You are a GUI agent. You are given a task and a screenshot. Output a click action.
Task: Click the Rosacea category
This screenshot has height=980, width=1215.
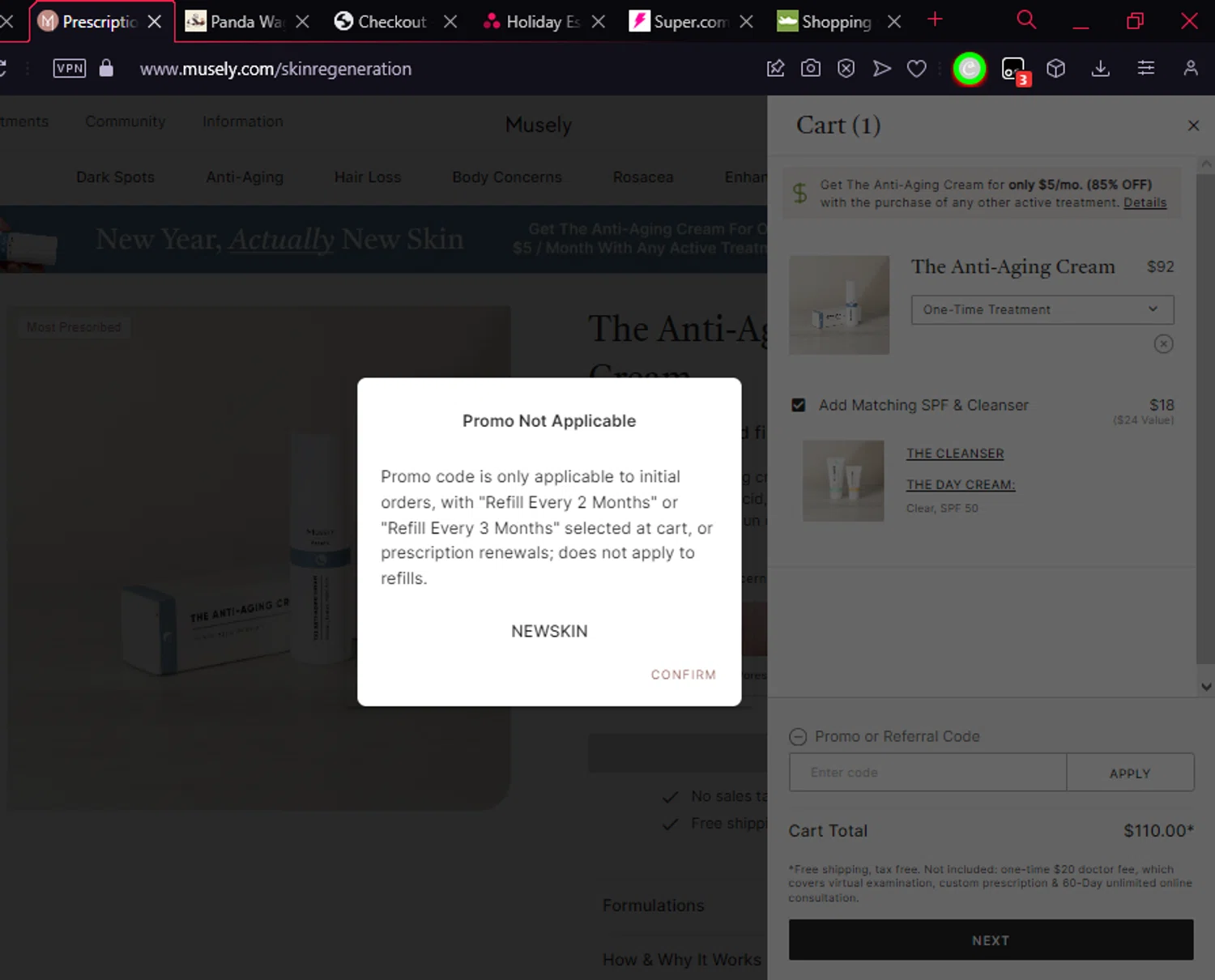coord(643,177)
